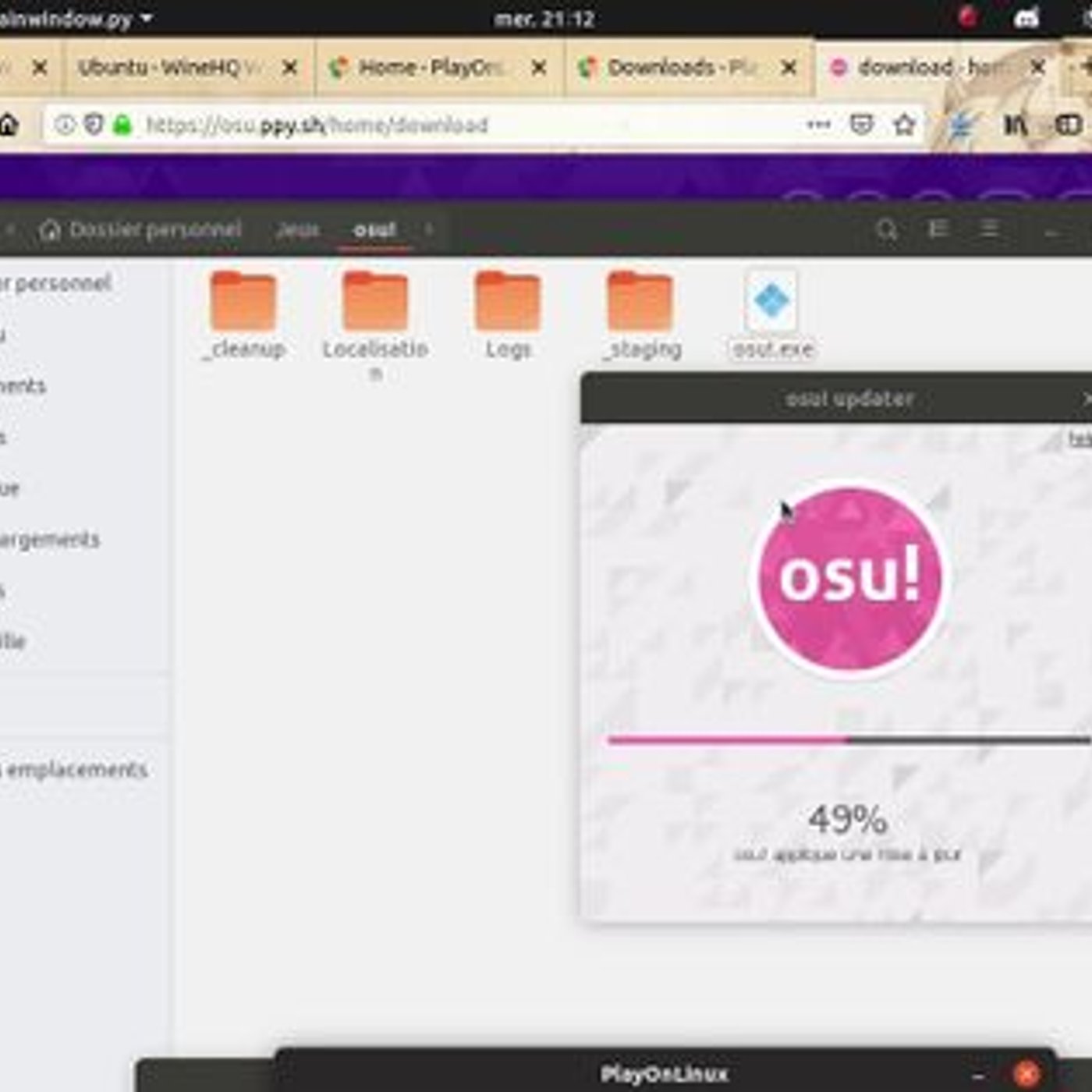Open the mainwindow.py app menu dropdown
This screenshot has height=1092, width=1092.
coord(76,19)
